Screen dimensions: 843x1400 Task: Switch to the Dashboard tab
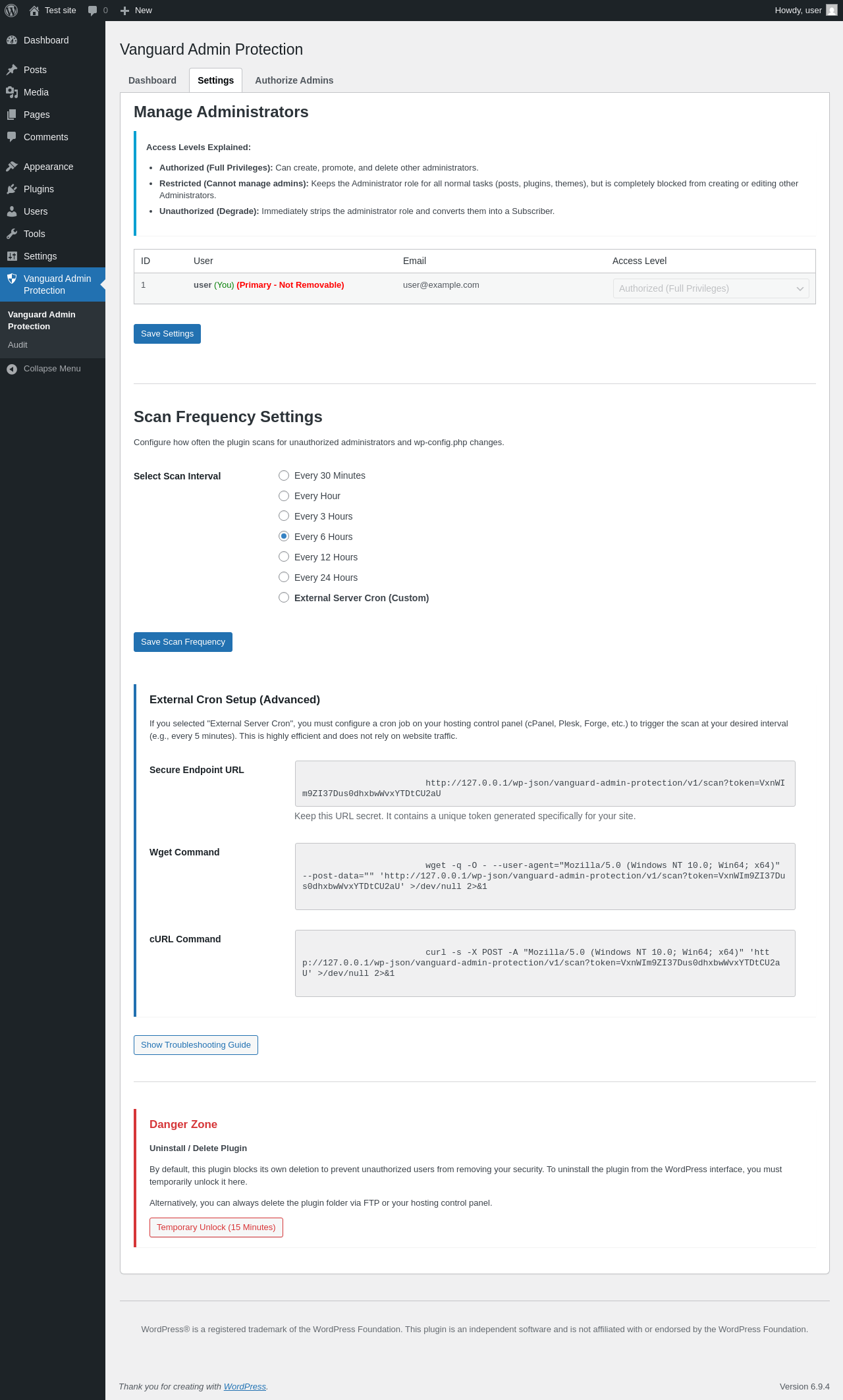(152, 80)
